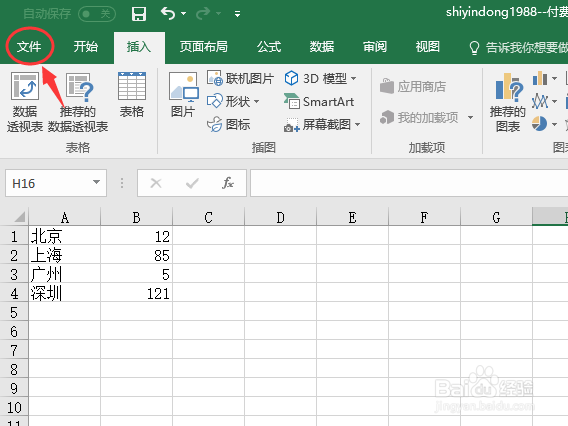568x426 pixels.
Task: Insert Online Pictures (联机图片)
Action: (240, 78)
